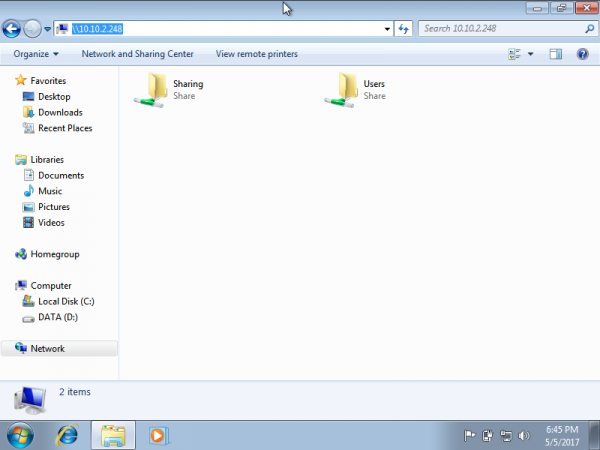Click the Recent Places icon
The height and width of the screenshot is (450, 600).
tap(28, 128)
